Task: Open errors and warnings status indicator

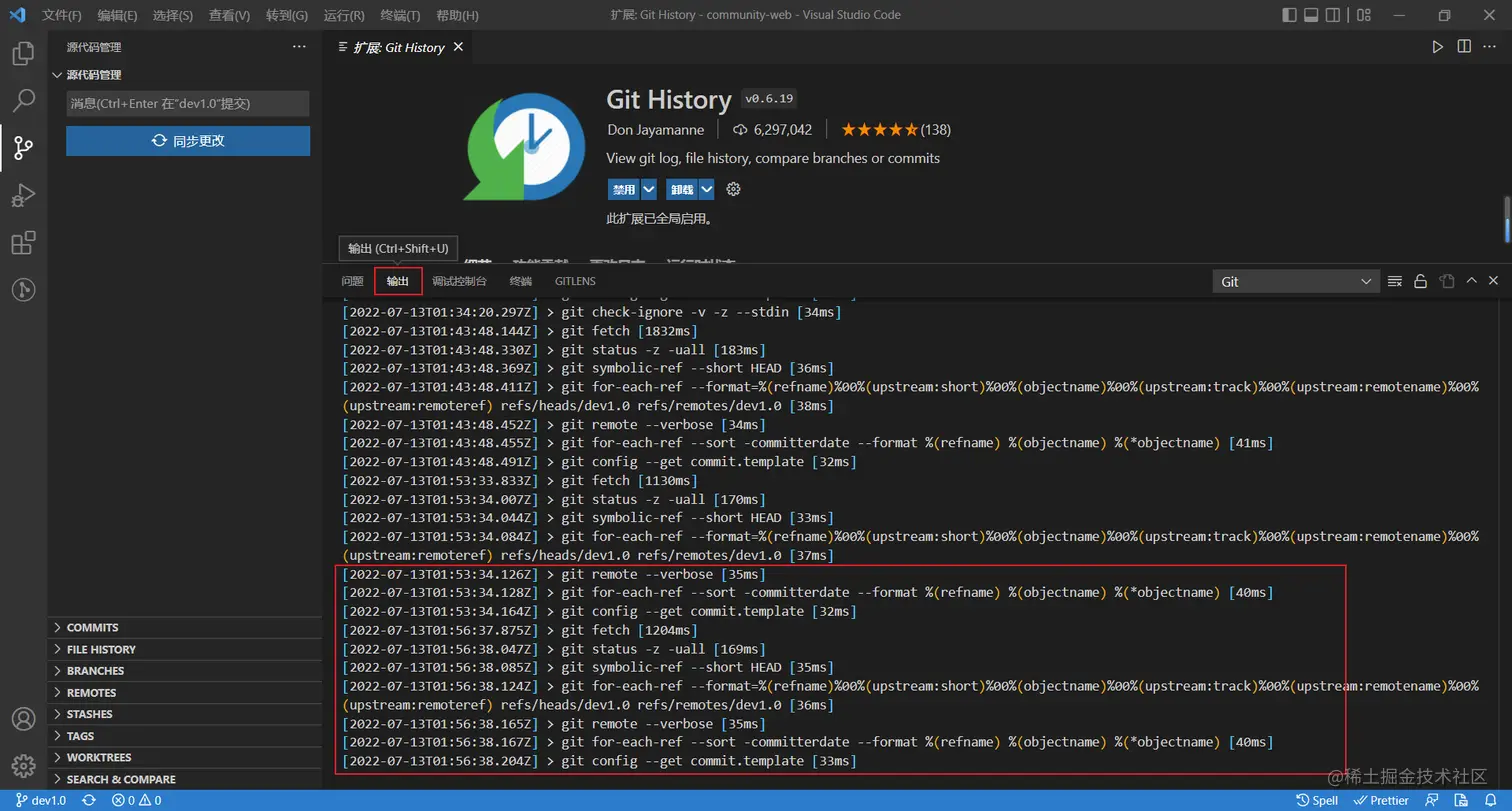Action: pyautogui.click(x=137, y=801)
